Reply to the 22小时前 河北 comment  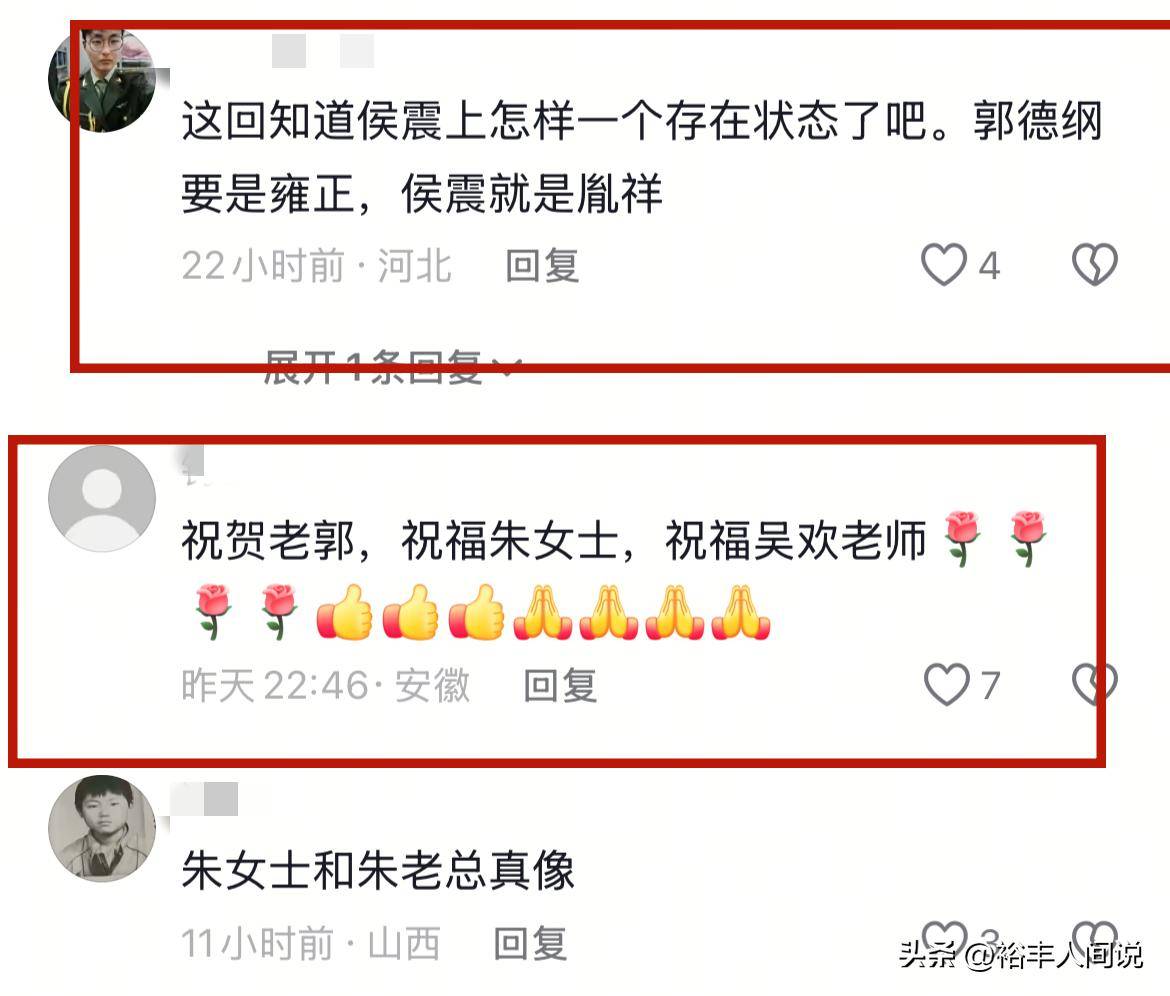542,266
